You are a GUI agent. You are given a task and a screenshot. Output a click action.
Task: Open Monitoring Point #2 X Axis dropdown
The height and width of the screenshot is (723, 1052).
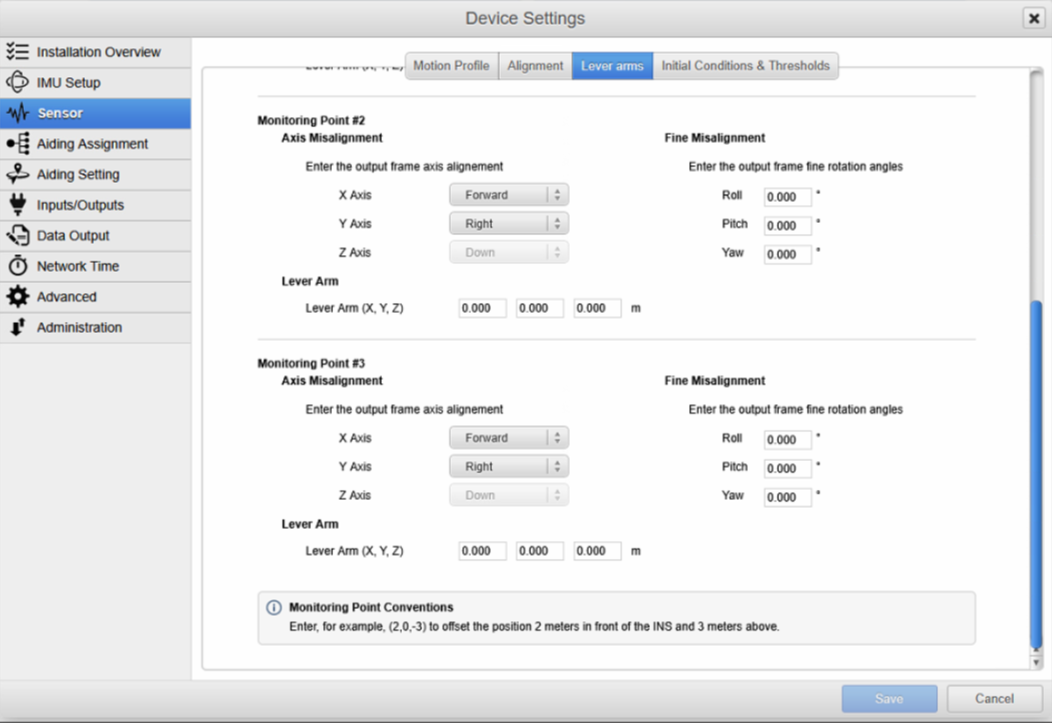tap(508, 196)
